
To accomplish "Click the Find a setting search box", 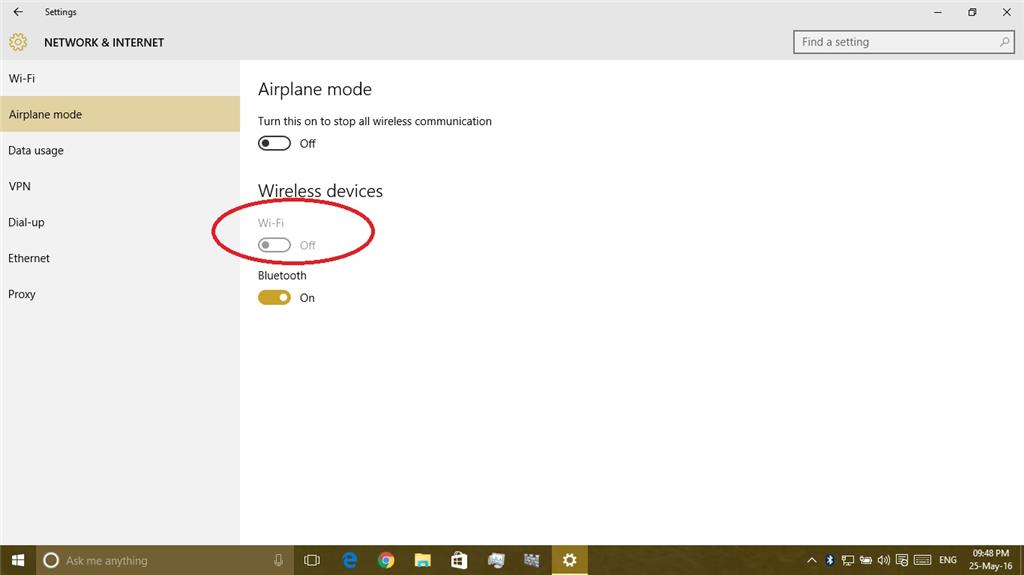I will coord(904,42).
